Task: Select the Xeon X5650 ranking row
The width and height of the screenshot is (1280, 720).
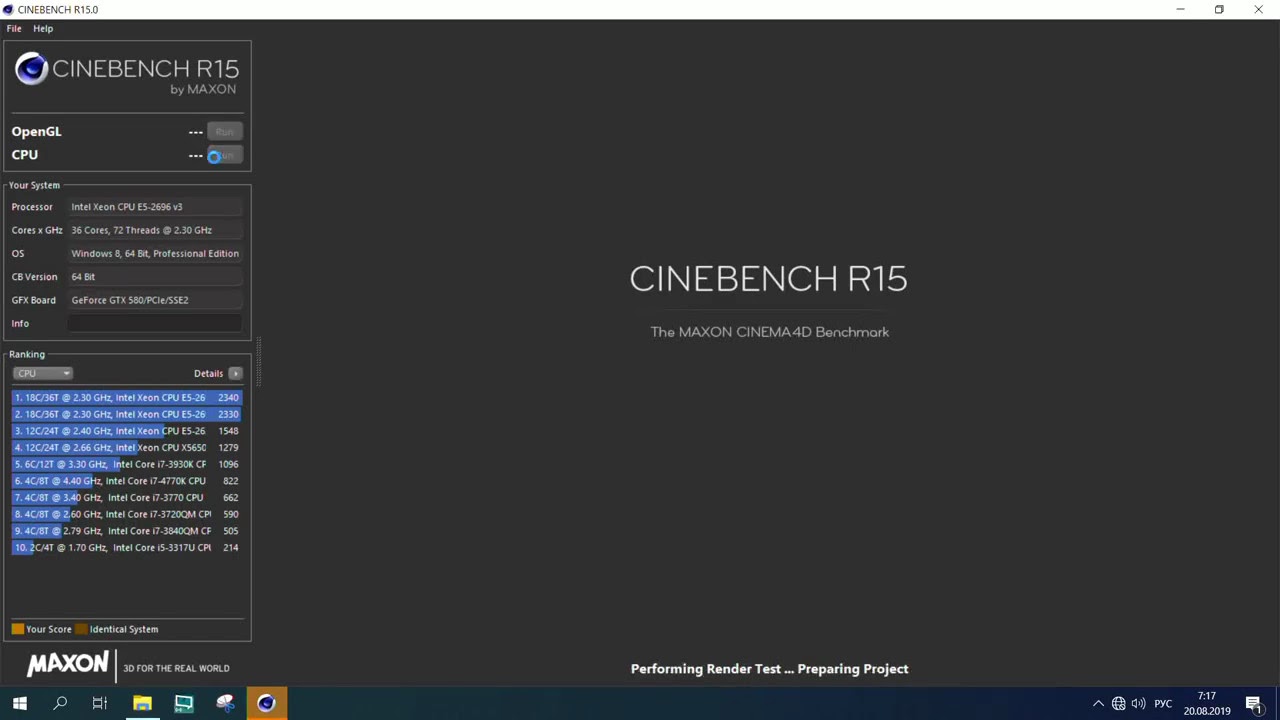Action: (x=127, y=447)
